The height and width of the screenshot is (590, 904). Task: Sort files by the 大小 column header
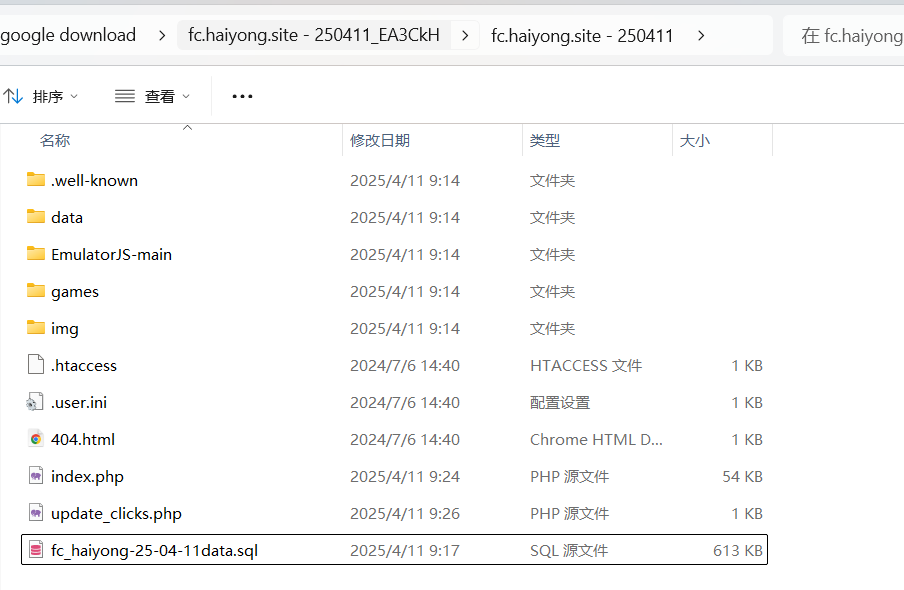pyautogui.click(x=695, y=140)
